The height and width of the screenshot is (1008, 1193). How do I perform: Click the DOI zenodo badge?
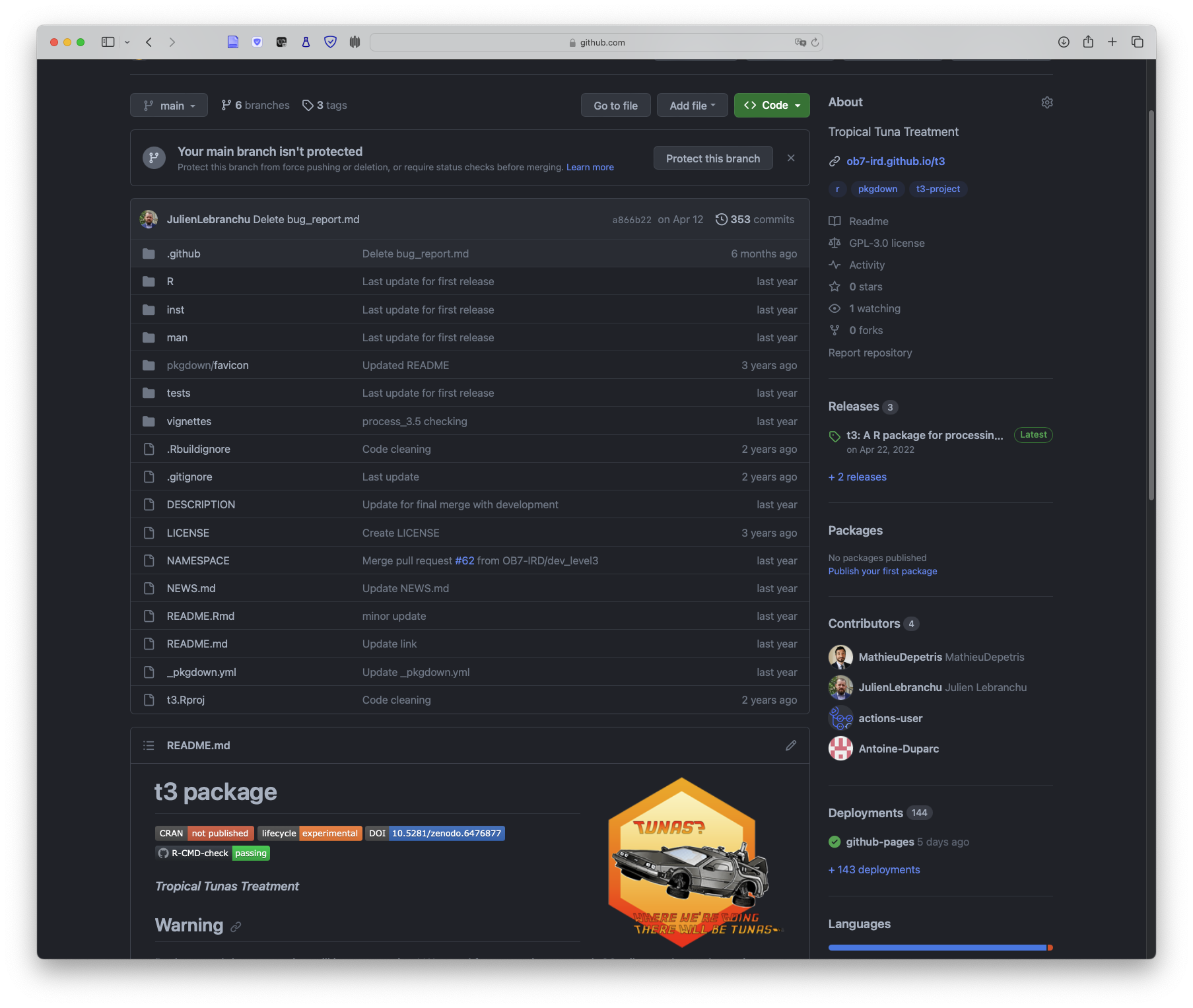tap(435, 833)
